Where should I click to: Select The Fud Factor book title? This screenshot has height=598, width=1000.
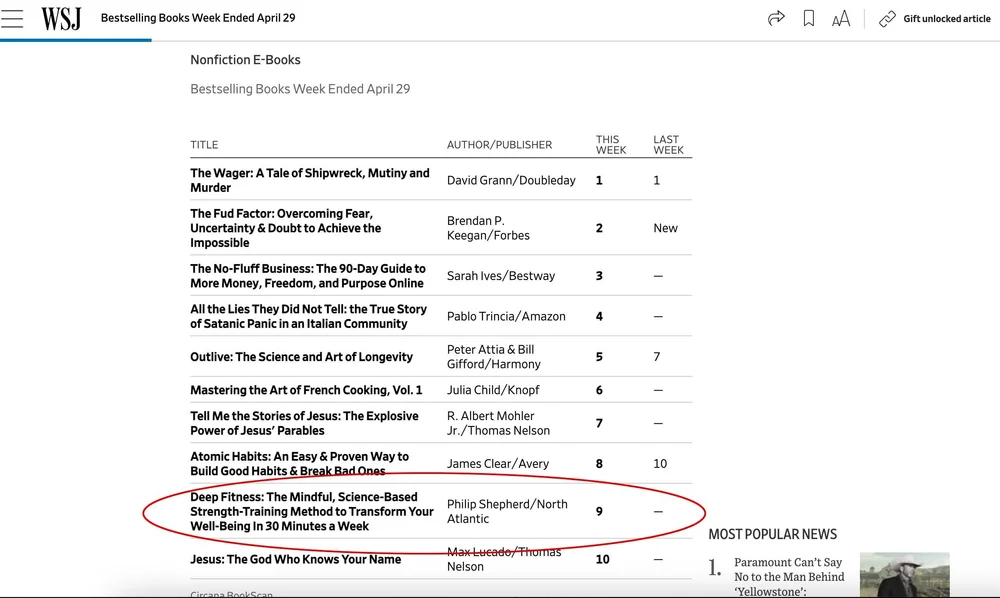(286, 228)
